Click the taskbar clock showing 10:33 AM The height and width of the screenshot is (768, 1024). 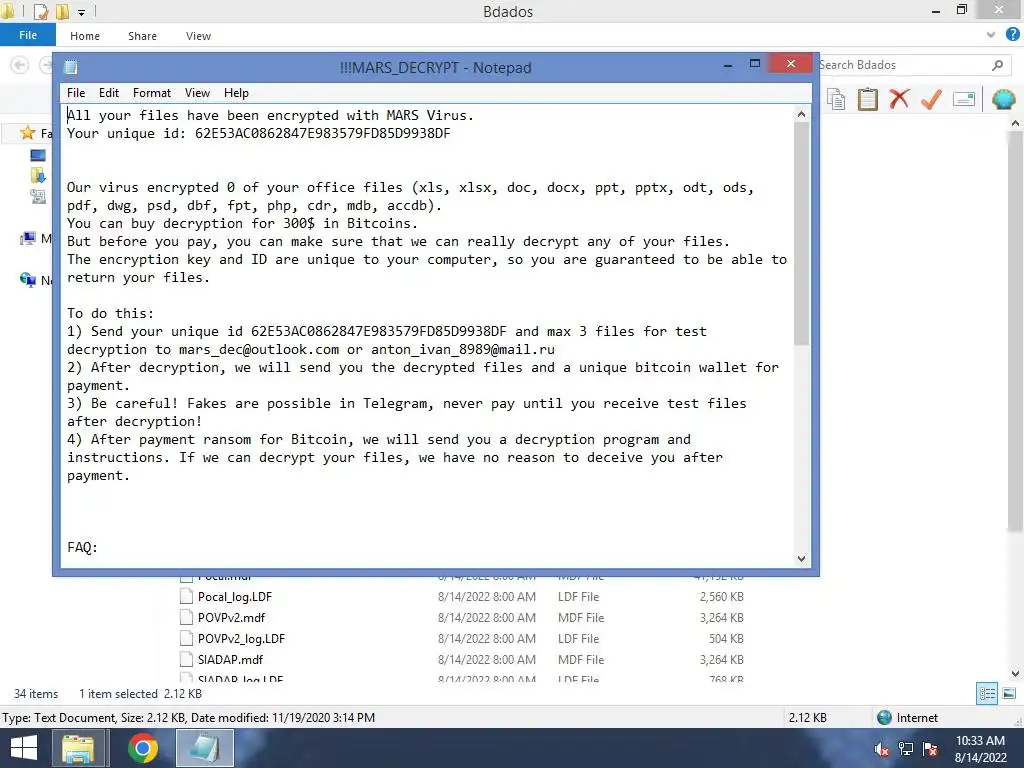pyautogui.click(x=980, y=748)
